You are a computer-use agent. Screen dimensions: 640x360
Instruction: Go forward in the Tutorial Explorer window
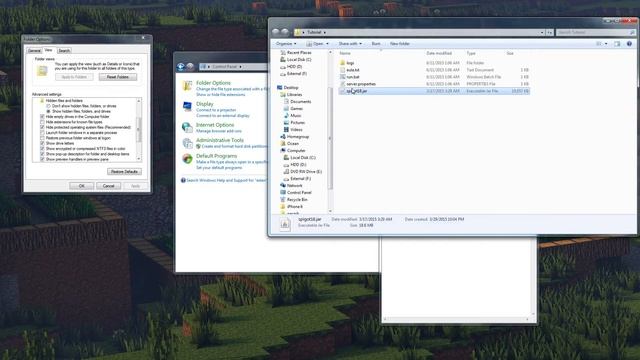coord(285,32)
